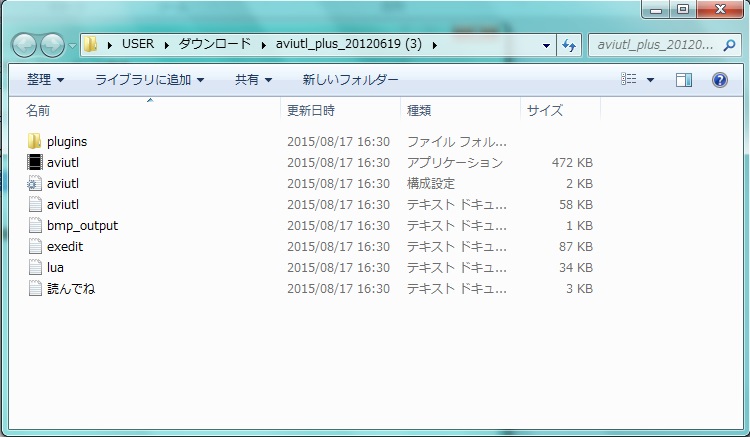750x437 pixels.
Task: Click the date of the lua row
Action: pos(338,268)
